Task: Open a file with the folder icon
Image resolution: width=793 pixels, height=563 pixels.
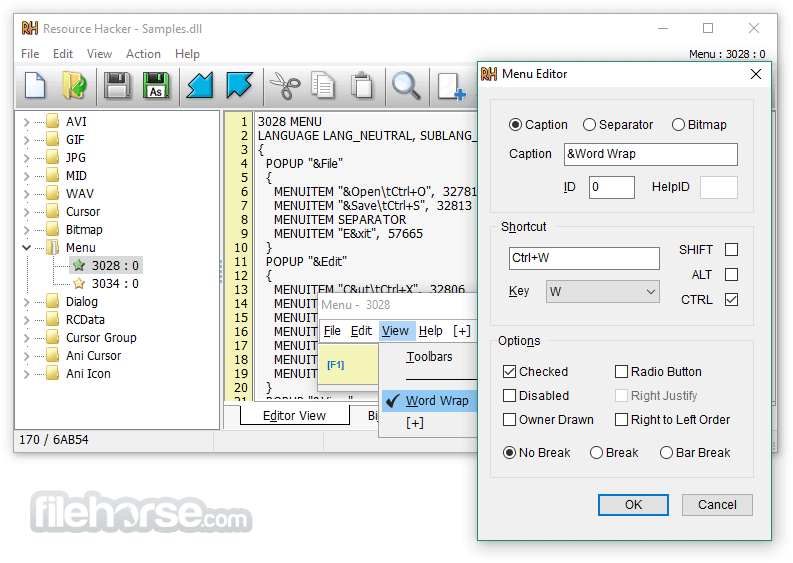Action: coord(74,85)
